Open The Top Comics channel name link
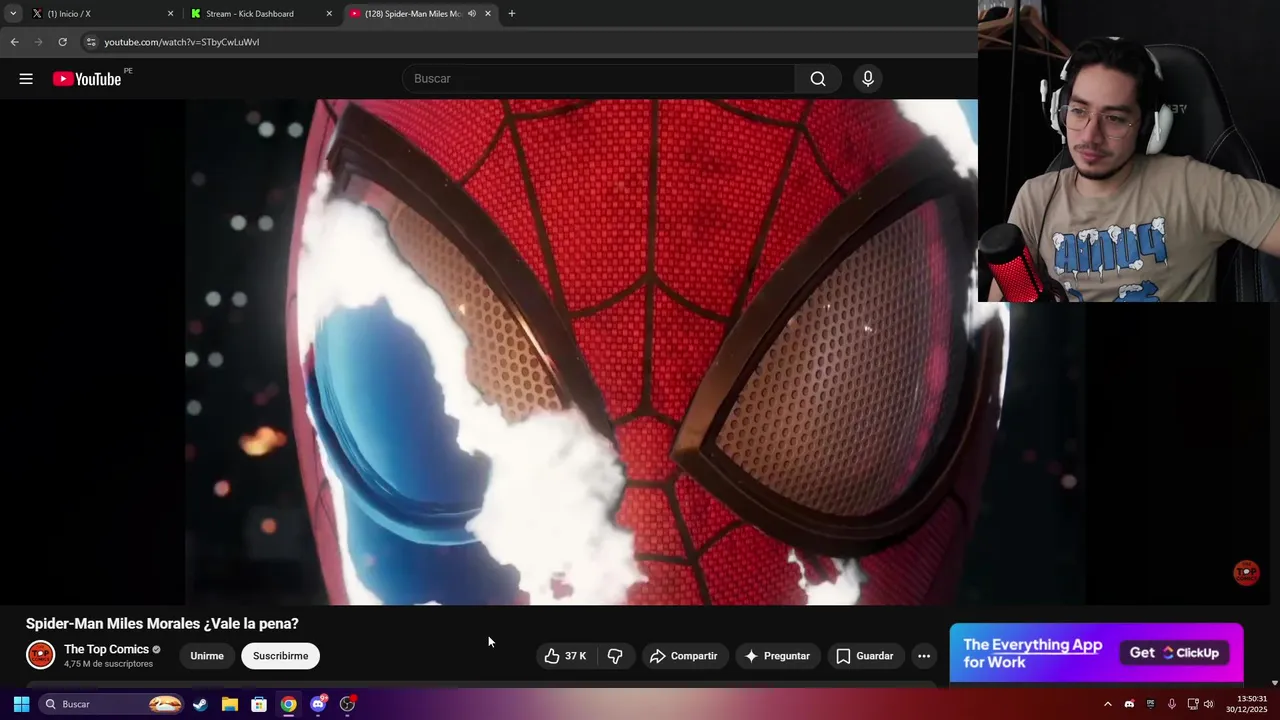Screen dimensions: 1280x720 [x=106, y=649]
